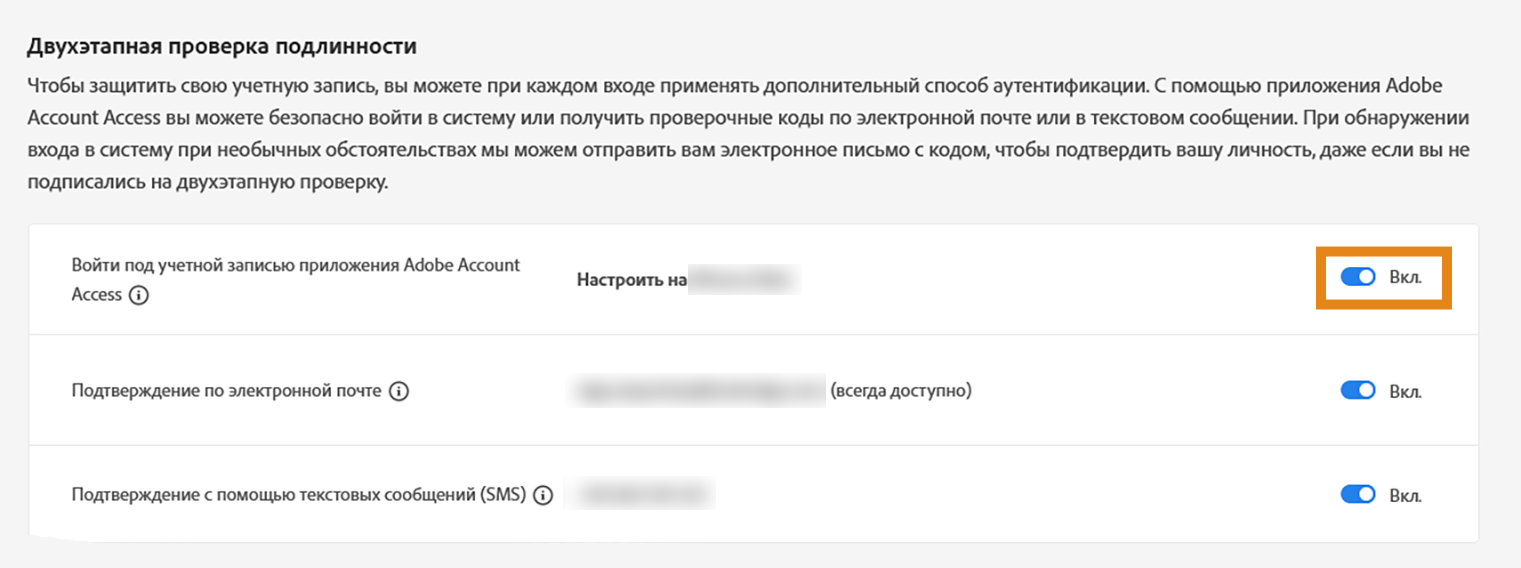This screenshot has width=1521, height=568.
Task: Click the 'Двухэтапная проверка подлинности' heading
Action: pos(221,47)
